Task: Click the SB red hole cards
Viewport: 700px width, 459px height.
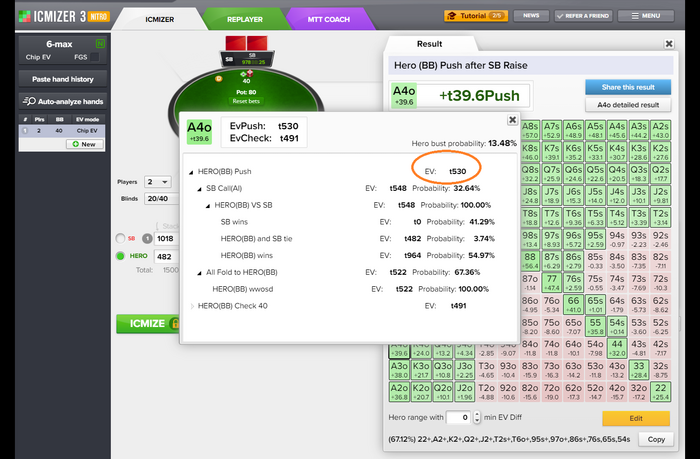Action: click(x=246, y=43)
